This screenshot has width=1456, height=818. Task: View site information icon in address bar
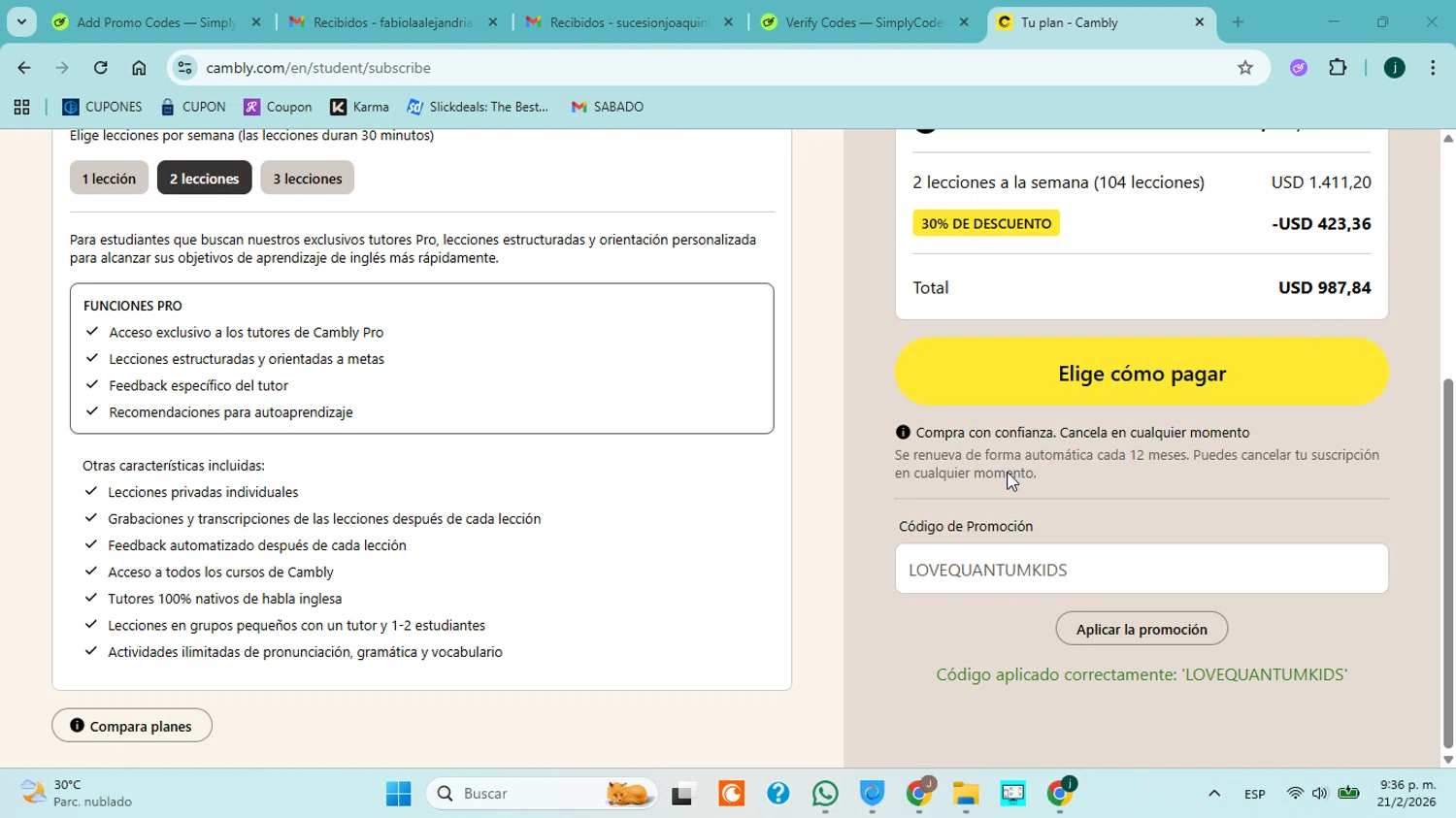[184, 68]
